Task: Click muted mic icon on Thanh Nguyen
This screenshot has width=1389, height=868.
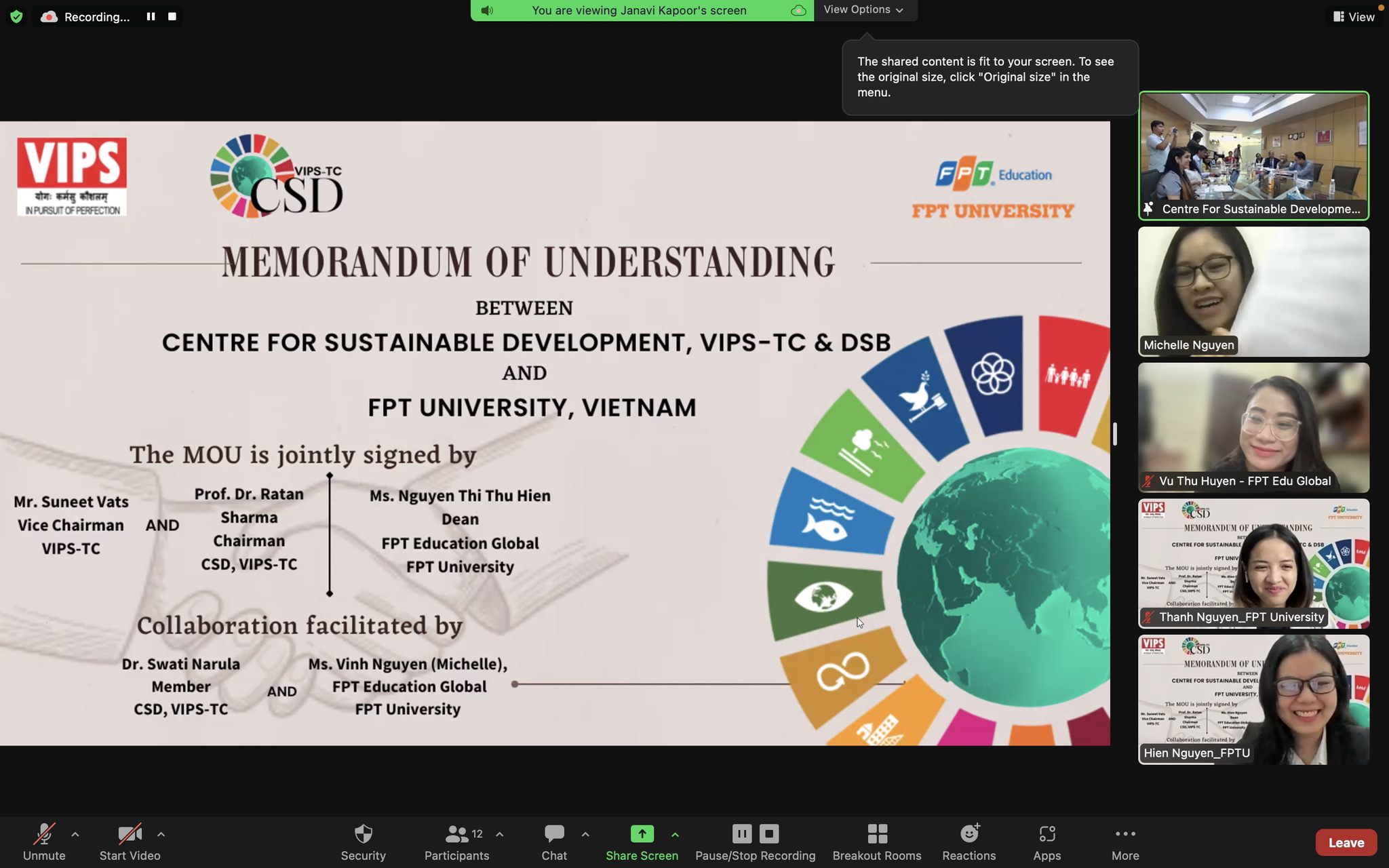Action: point(1148,617)
